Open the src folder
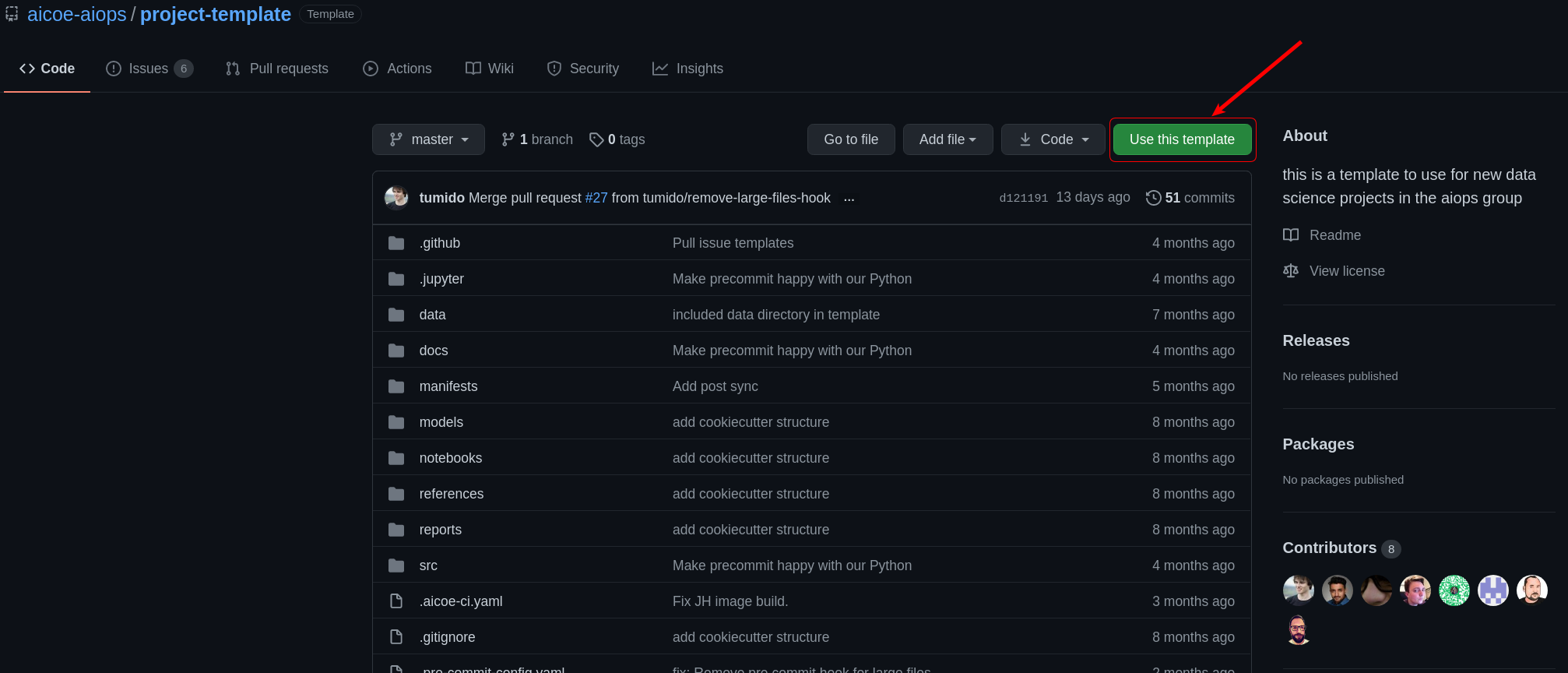This screenshot has width=1568, height=673. coord(428,566)
